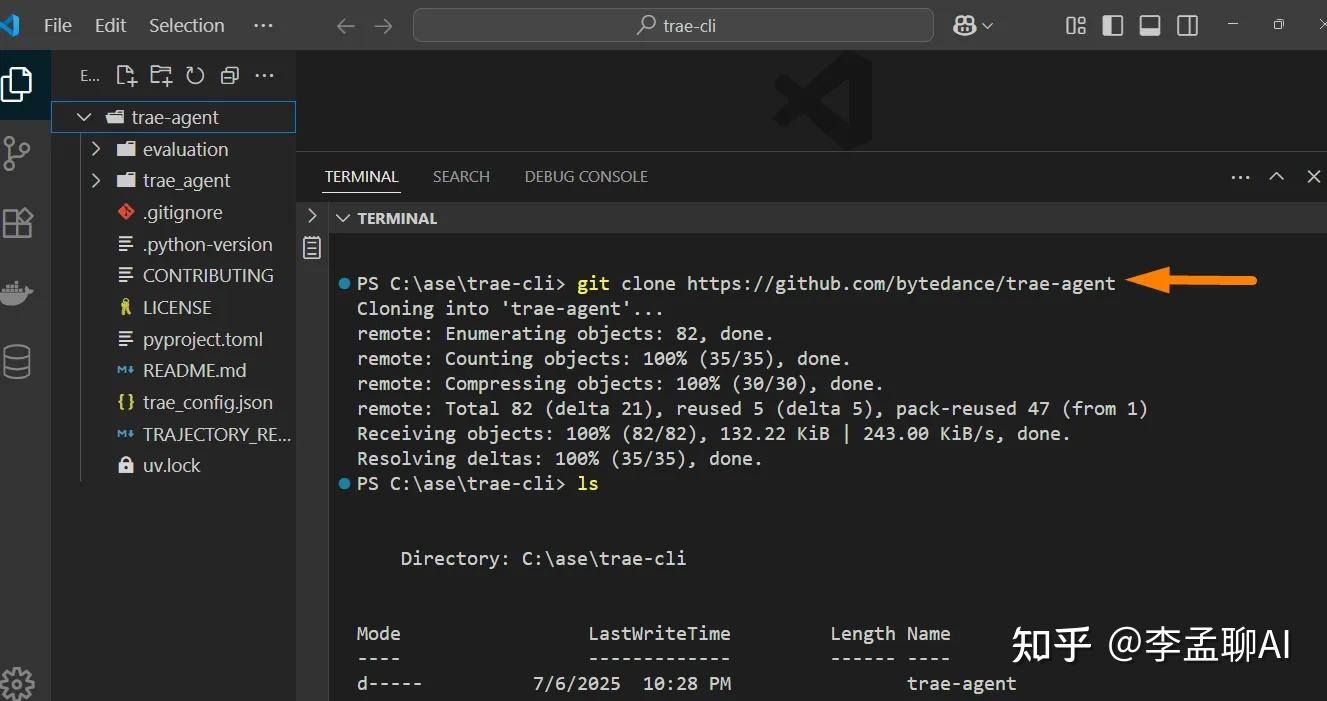
Task: Collapse all folders in Explorer
Action: (230, 75)
